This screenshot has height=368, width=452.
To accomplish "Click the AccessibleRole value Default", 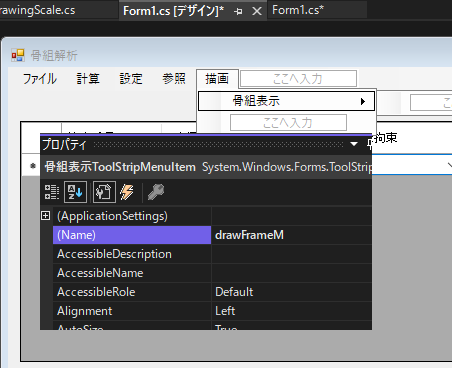I will pyautogui.click(x=291, y=292).
